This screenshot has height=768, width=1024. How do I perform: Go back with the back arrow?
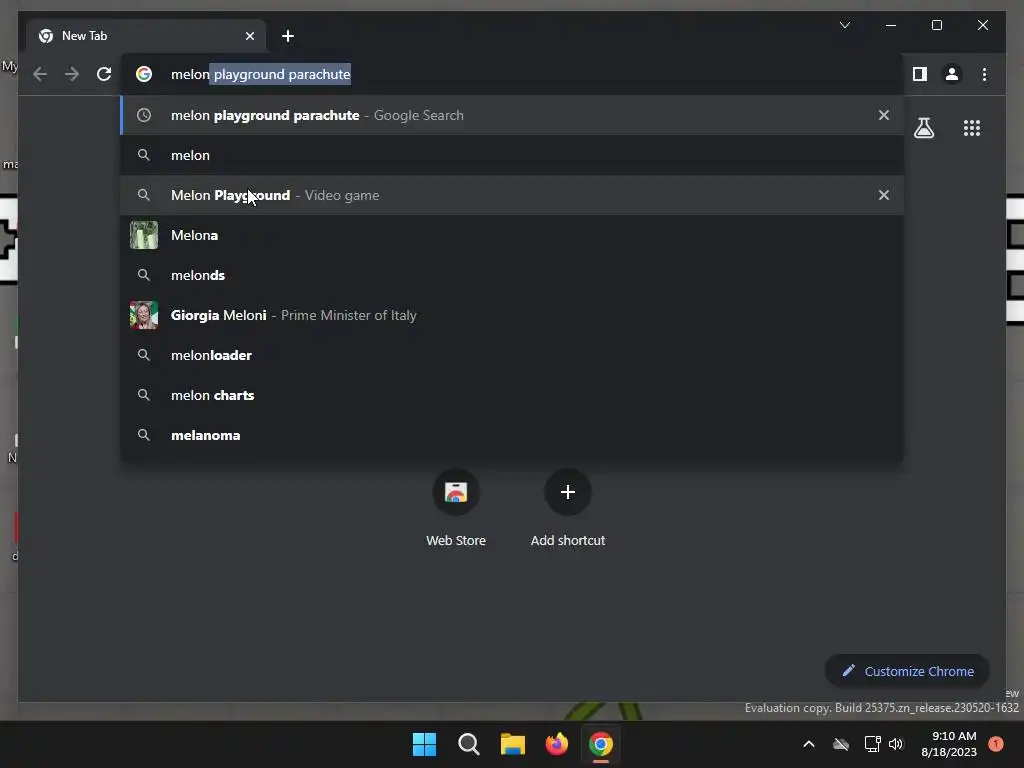pyautogui.click(x=40, y=74)
